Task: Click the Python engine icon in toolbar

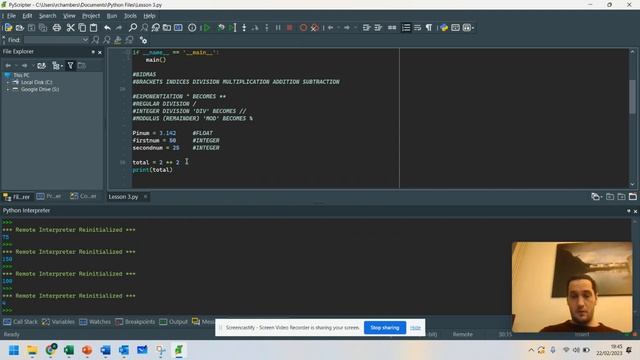Action: (x=444, y=28)
